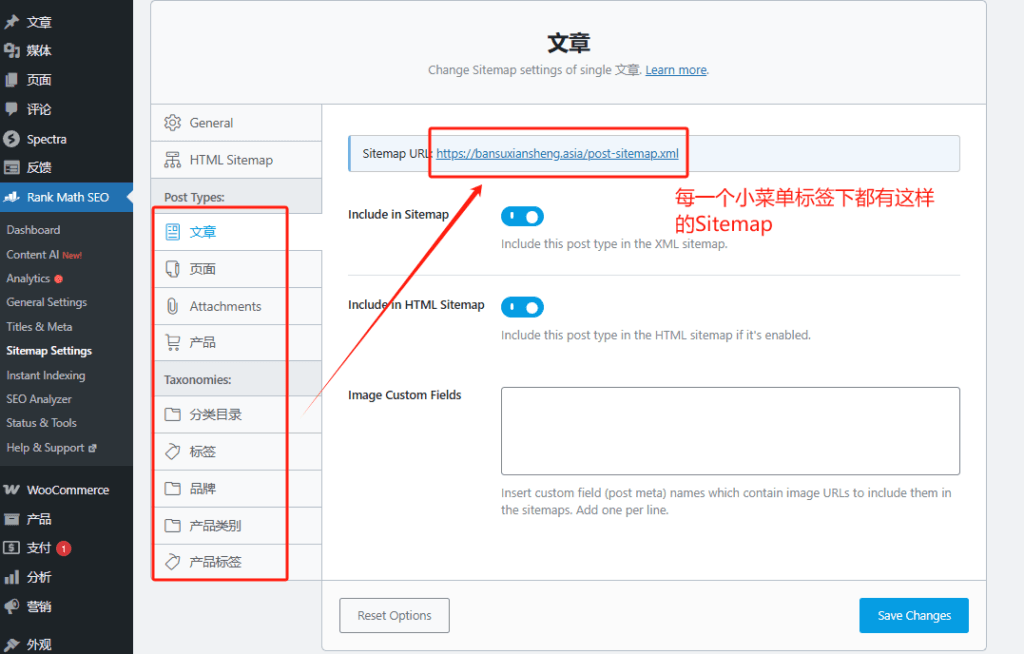
Task: Open SEO Analyzer submenu item
Action: (39, 399)
